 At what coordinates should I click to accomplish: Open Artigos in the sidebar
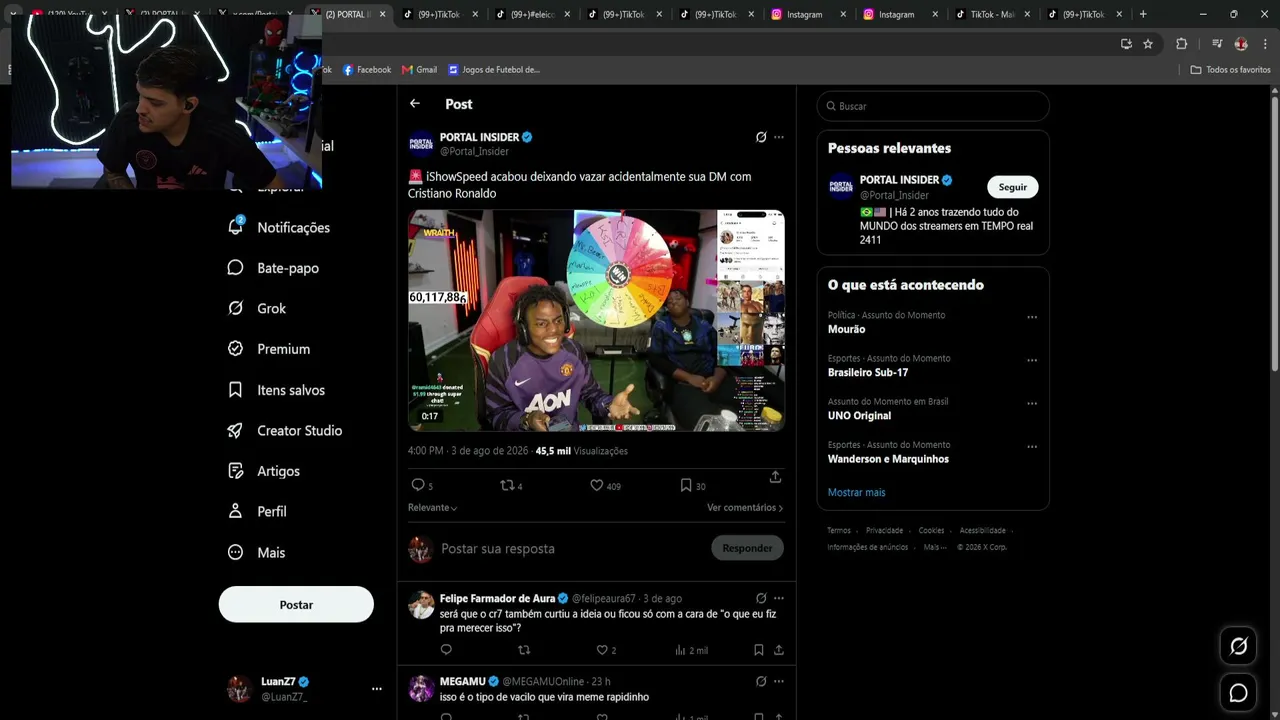(x=264, y=471)
